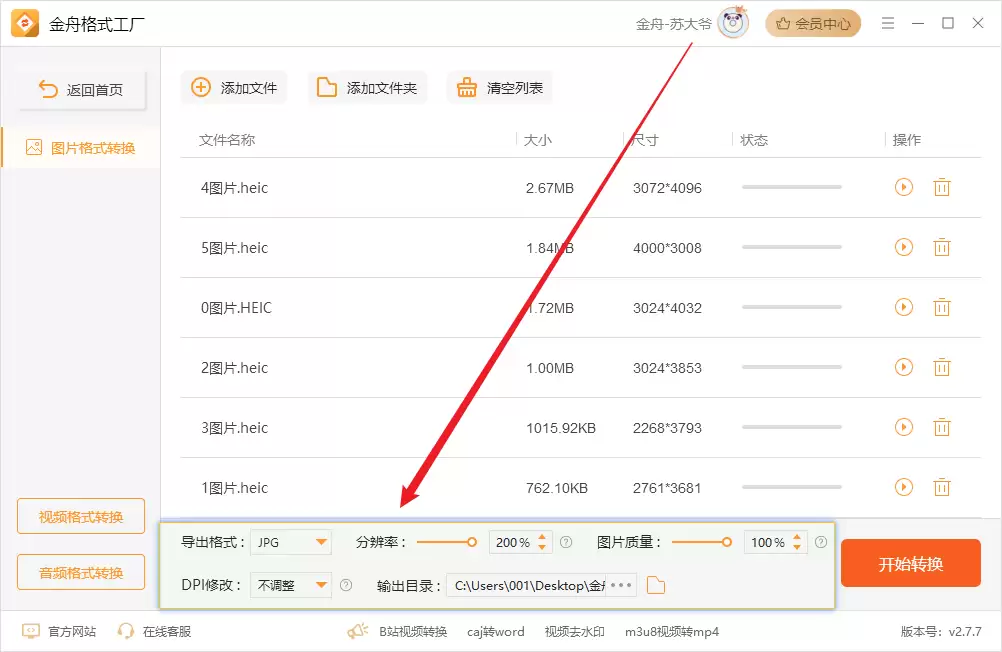Open 视频去水印 link
Screen dimensions: 1002x652
click(x=574, y=632)
